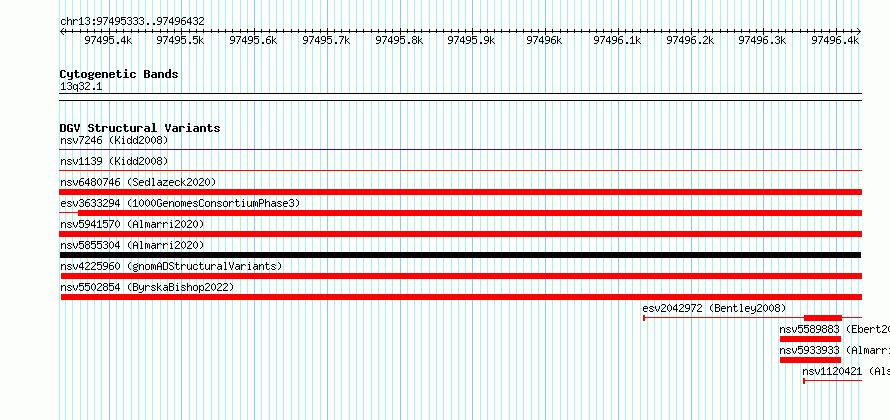Viewport: 890px width, 420px height.
Task: Select the 13q32.1 band label
Action: pyautogui.click(x=81, y=87)
